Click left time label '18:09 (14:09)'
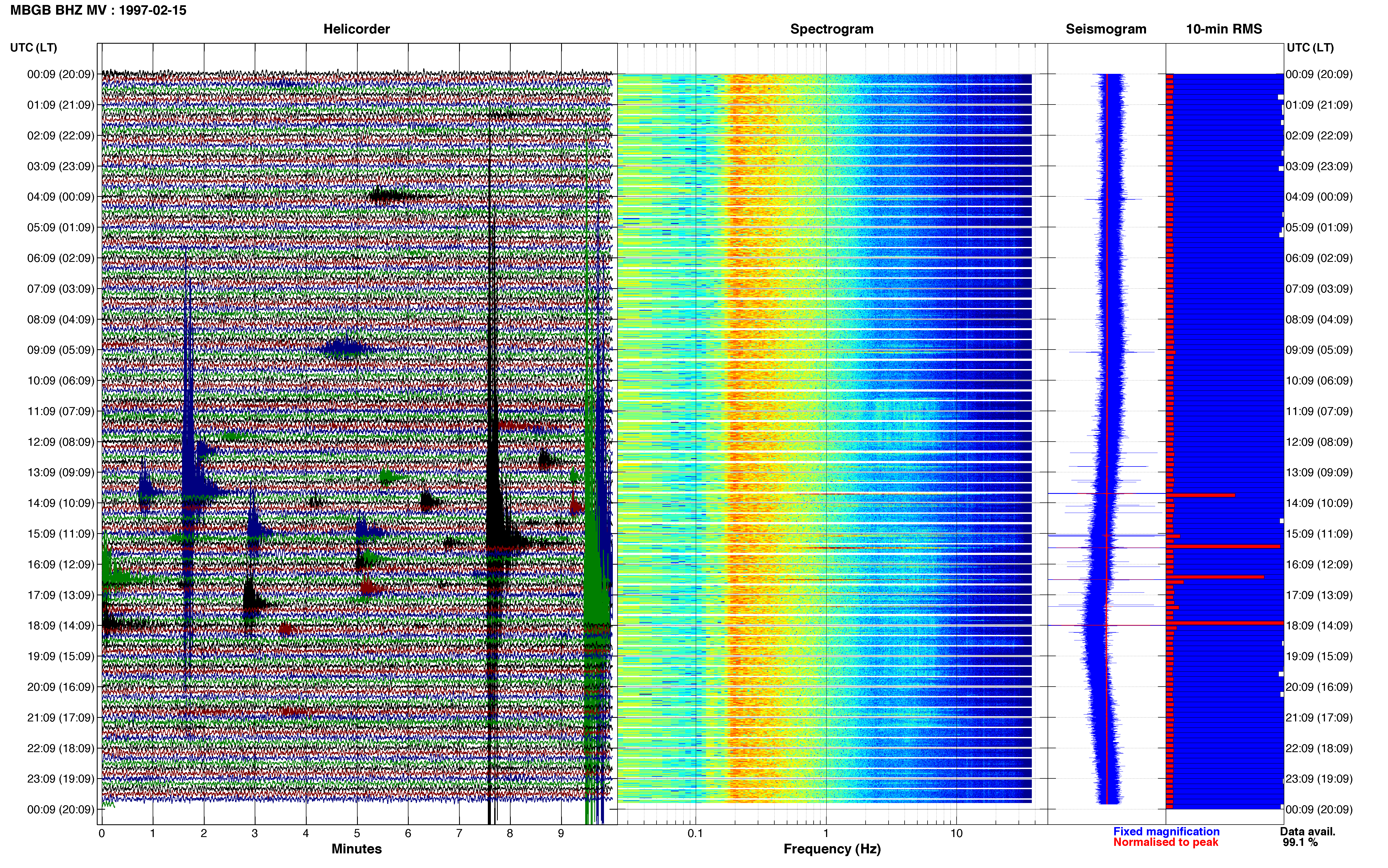Image resolution: width=1388 pixels, height=868 pixels. point(61,626)
